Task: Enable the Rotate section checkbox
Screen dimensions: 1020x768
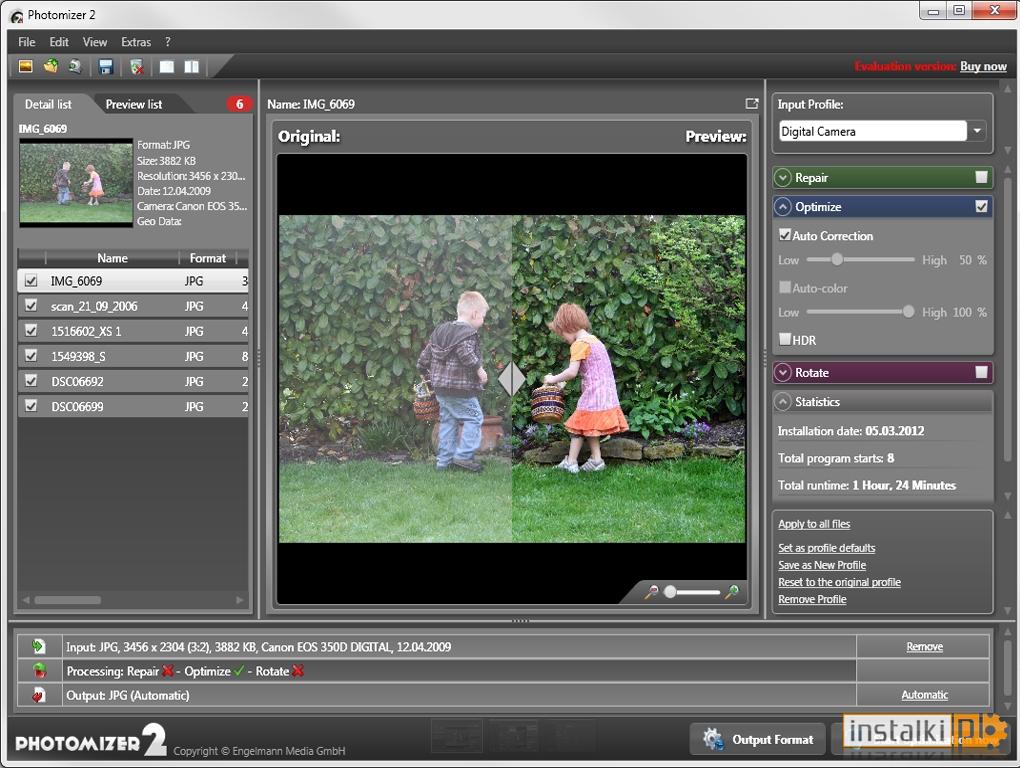Action: click(x=981, y=372)
